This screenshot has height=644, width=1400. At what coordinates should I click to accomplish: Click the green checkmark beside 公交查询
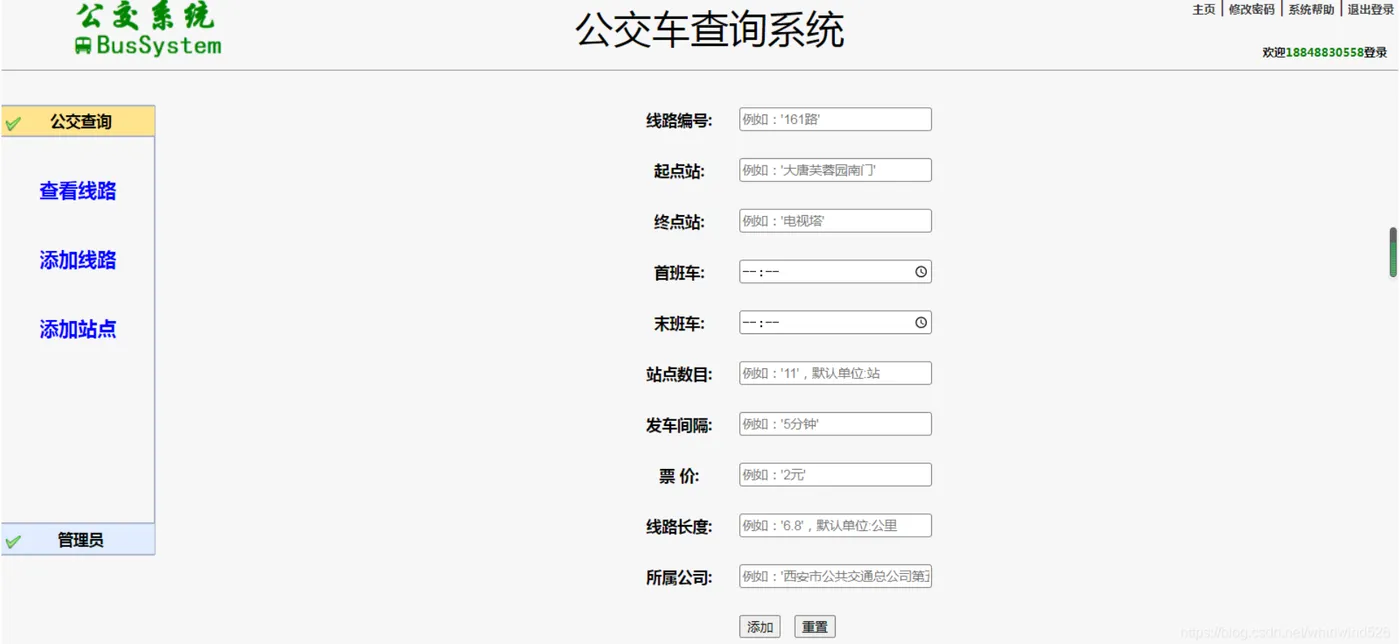pos(13,124)
